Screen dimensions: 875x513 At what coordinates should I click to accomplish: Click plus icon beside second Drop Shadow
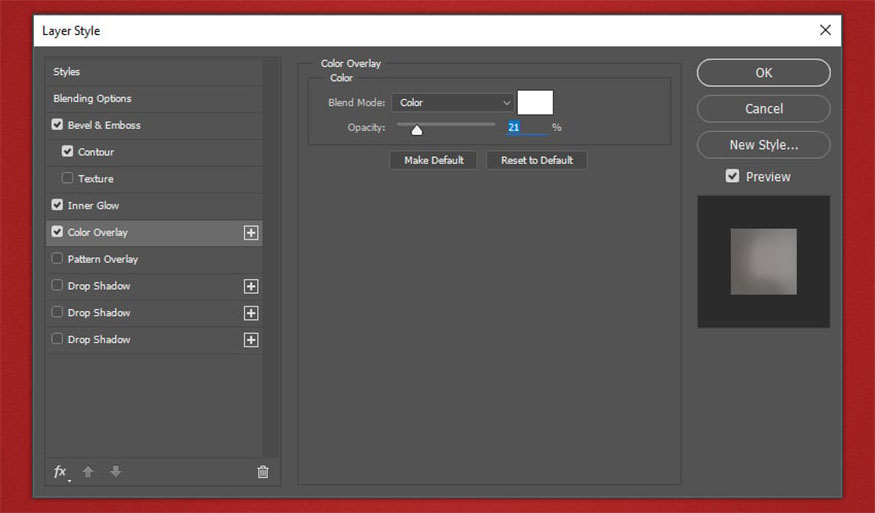coord(251,313)
